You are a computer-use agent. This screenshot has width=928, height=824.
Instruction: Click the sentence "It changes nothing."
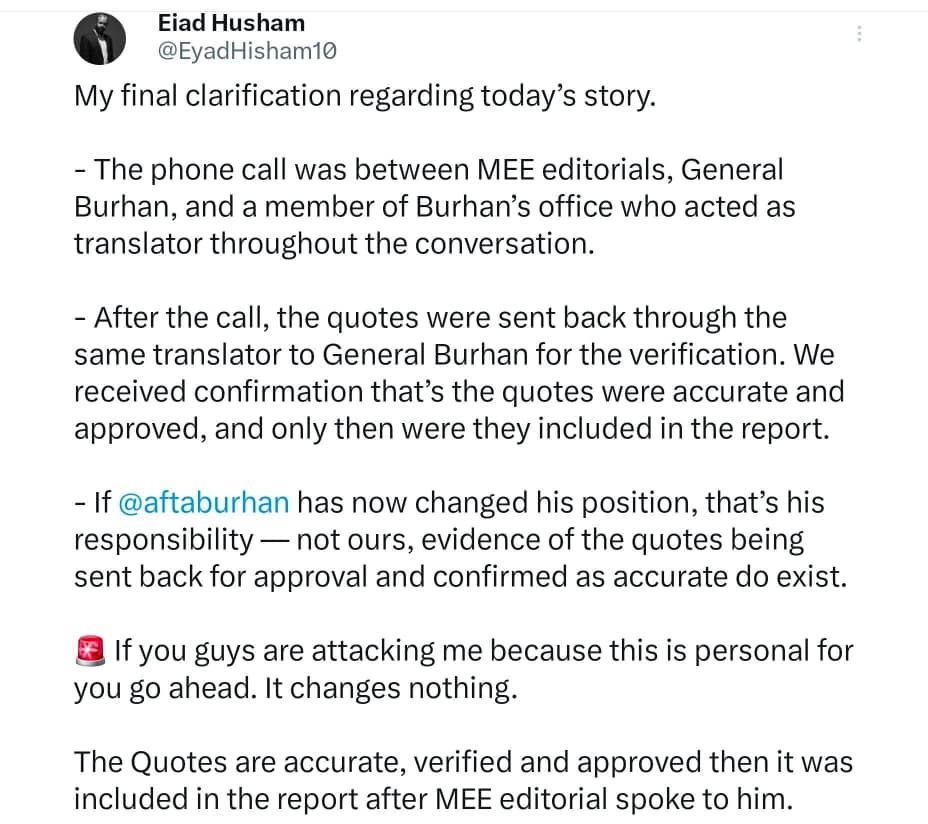coord(391,688)
